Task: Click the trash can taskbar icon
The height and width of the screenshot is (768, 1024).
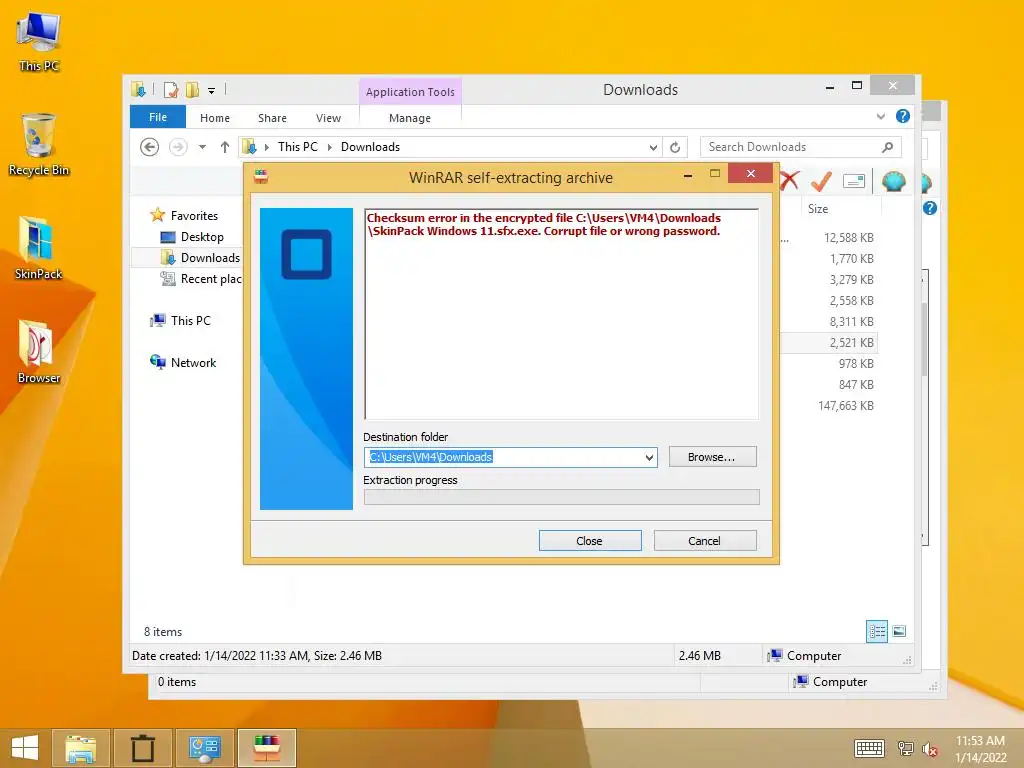Action: (142, 748)
